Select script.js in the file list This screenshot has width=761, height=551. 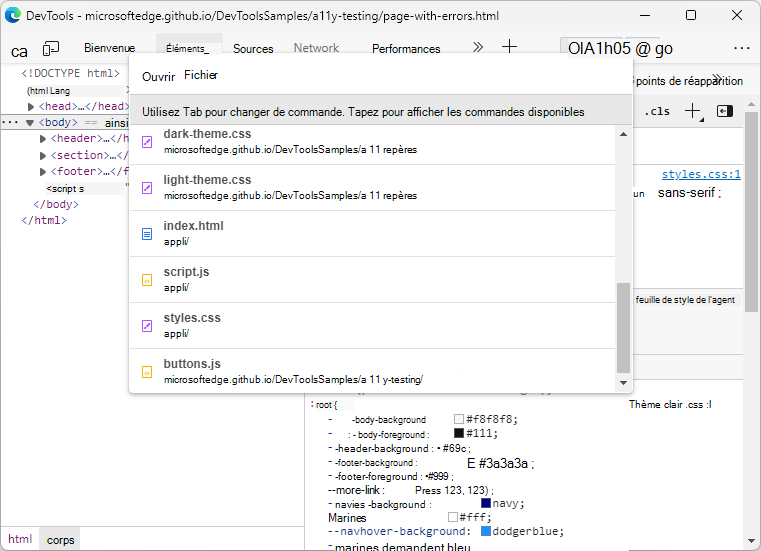[372, 280]
